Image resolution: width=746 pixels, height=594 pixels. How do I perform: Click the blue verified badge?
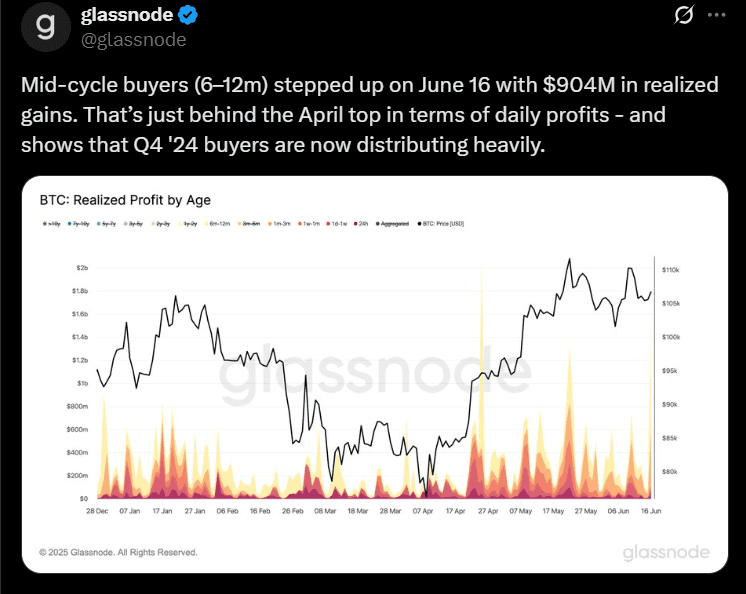pyautogui.click(x=186, y=16)
